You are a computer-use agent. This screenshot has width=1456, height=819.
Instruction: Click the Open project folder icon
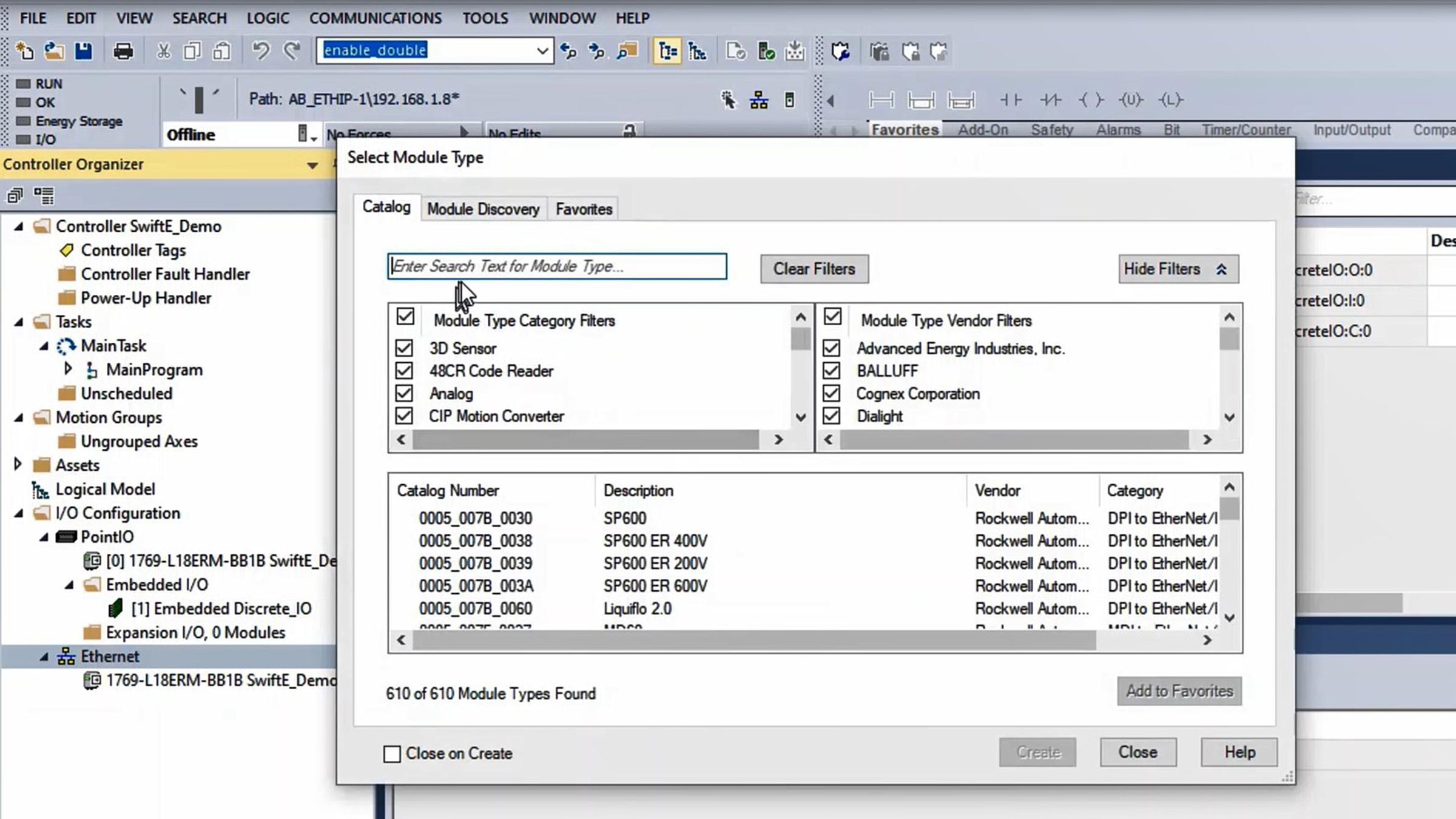pos(54,51)
